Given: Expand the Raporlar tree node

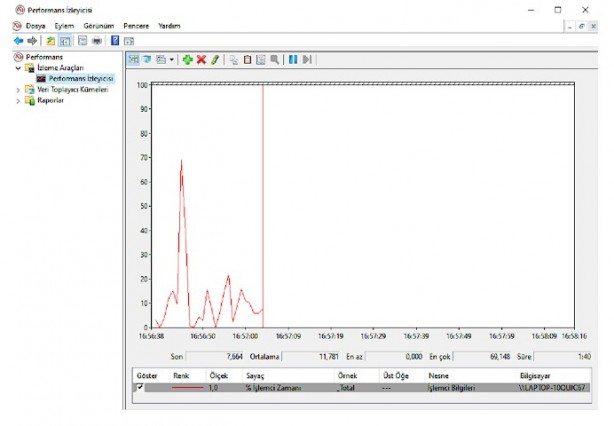Looking at the screenshot, I should click(x=18, y=100).
